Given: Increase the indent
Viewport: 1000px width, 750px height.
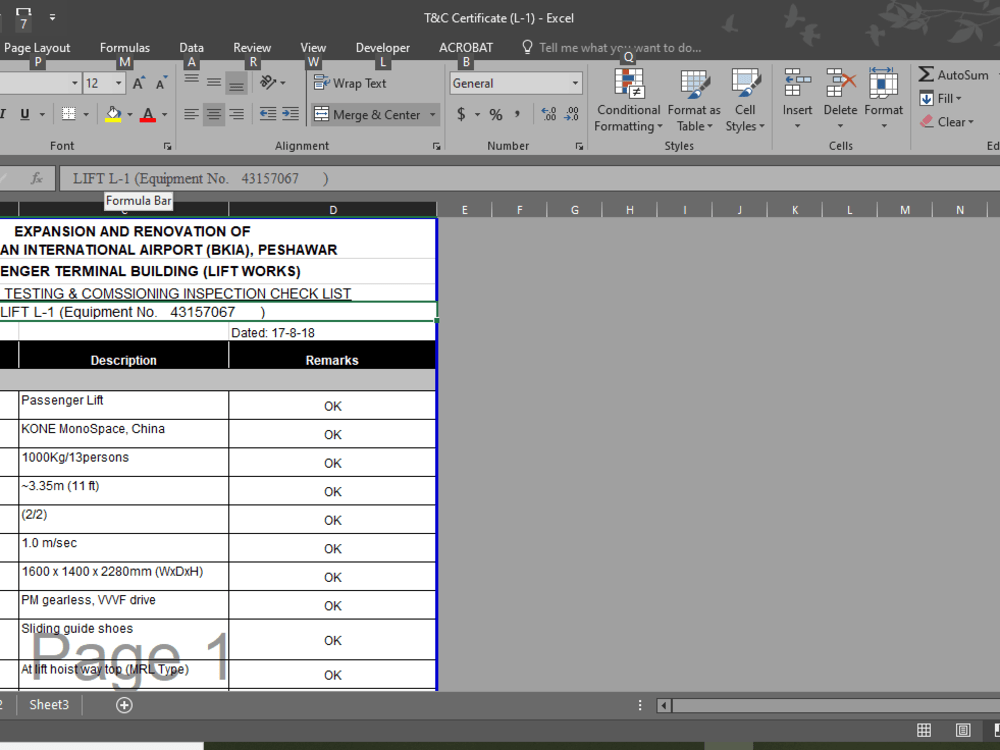Looking at the screenshot, I should [x=290, y=115].
